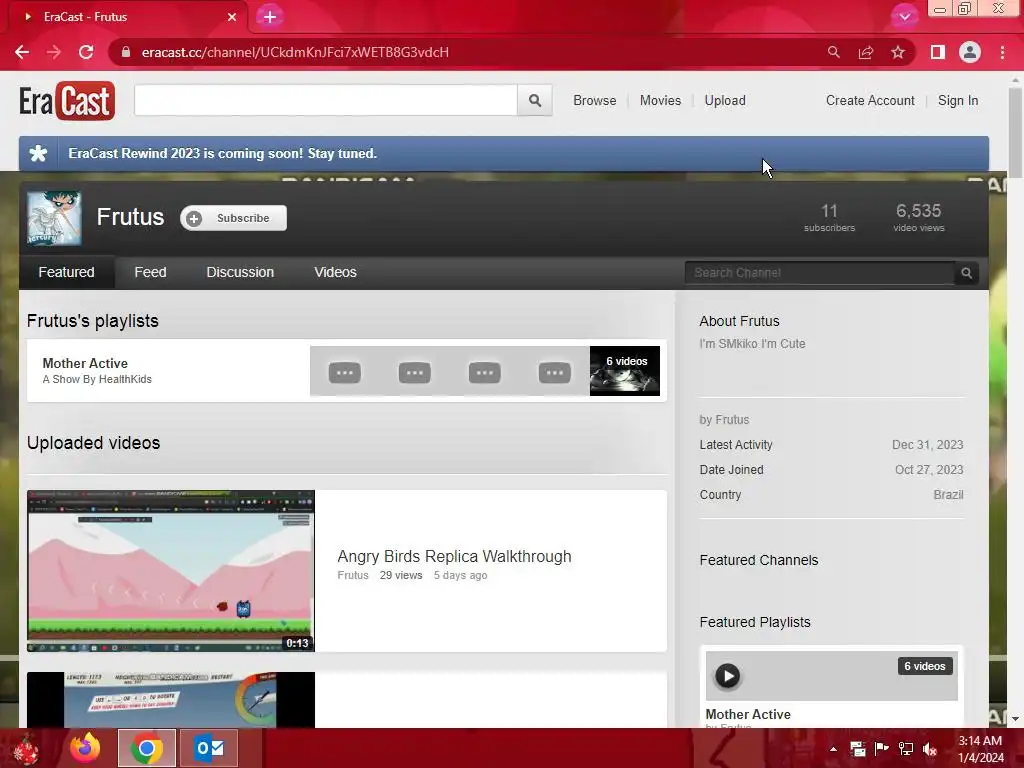Click the browser forward arrow
Image resolution: width=1024 pixels, height=768 pixels.
pos(54,52)
